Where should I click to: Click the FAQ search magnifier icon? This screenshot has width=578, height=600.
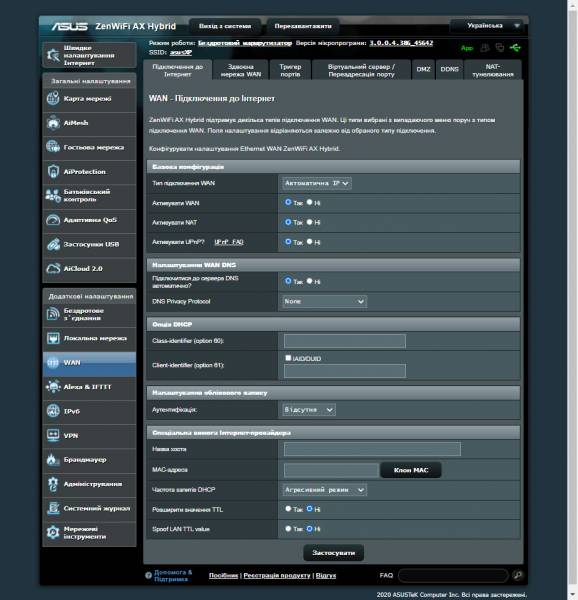point(518,575)
